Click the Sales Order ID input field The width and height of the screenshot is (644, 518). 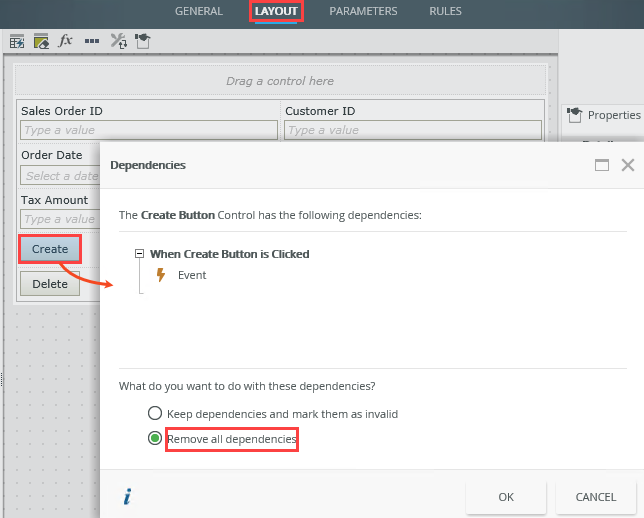click(x=149, y=130)
